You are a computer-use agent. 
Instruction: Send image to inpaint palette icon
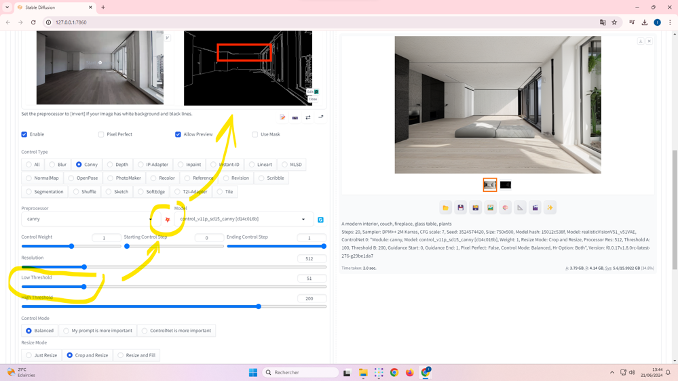(x=505, y=208)
